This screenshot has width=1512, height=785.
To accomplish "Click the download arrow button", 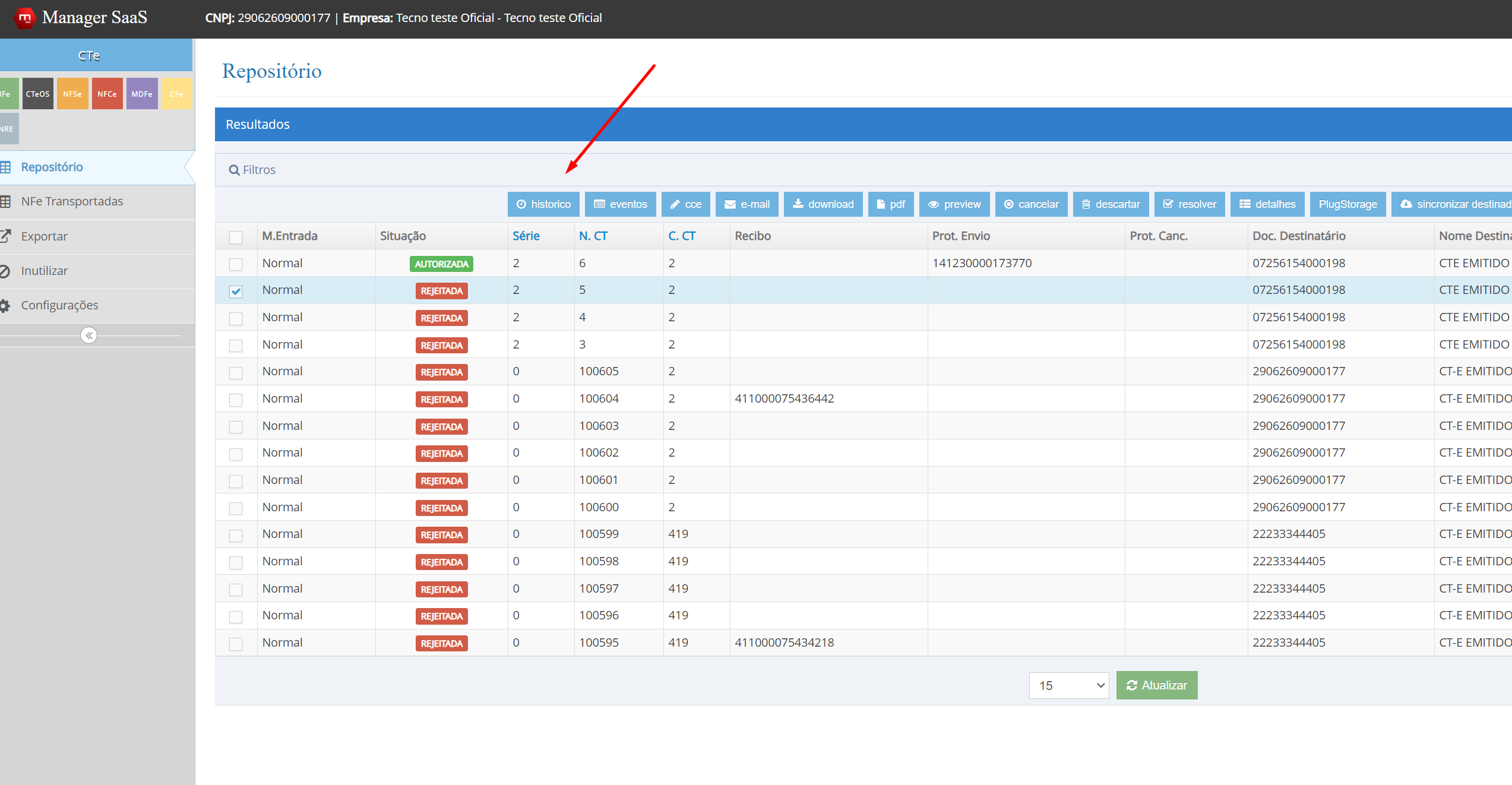I will click(x=823, y=204).
